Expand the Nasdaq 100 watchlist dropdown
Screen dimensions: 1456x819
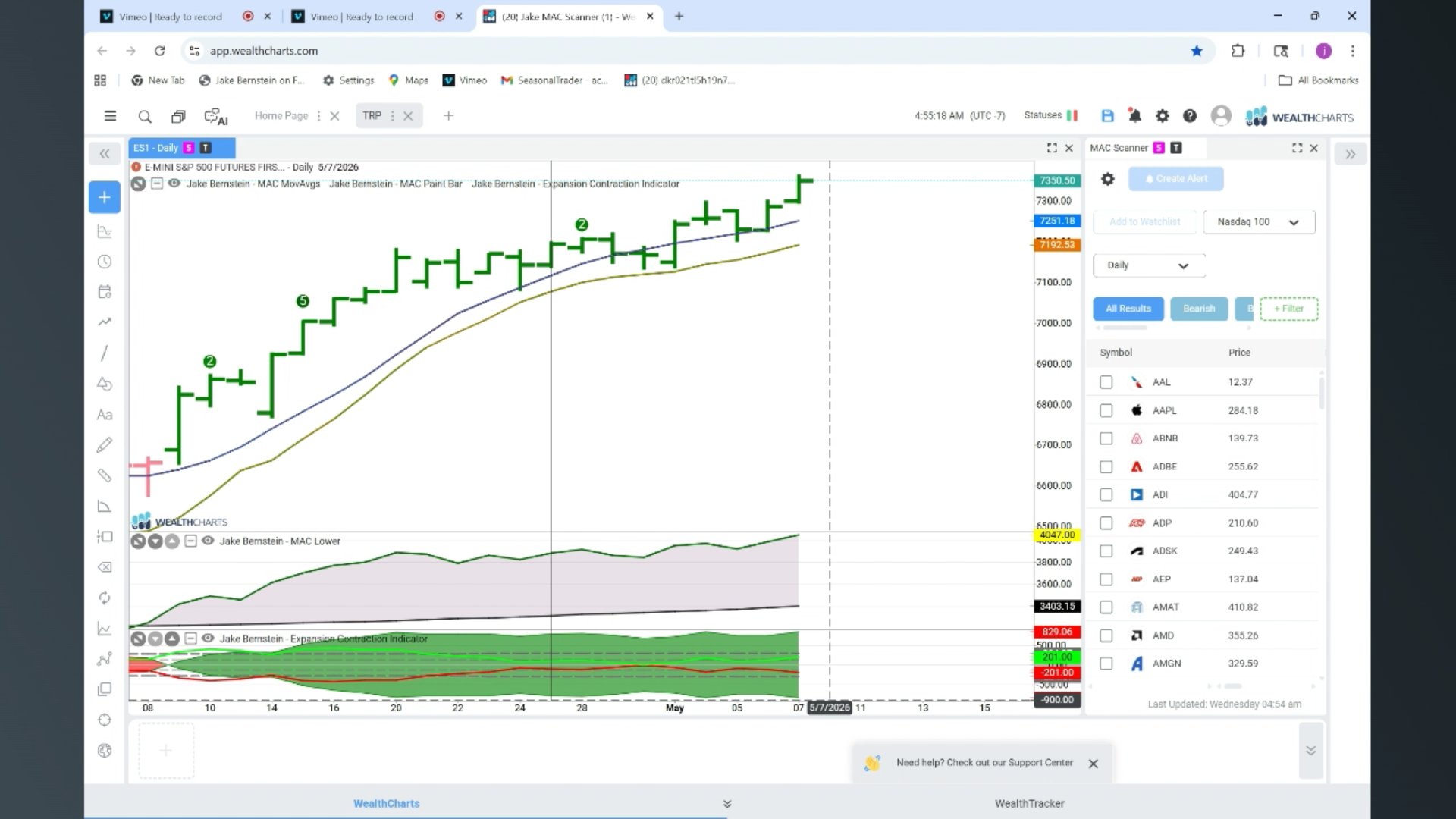coord(1259,222)
